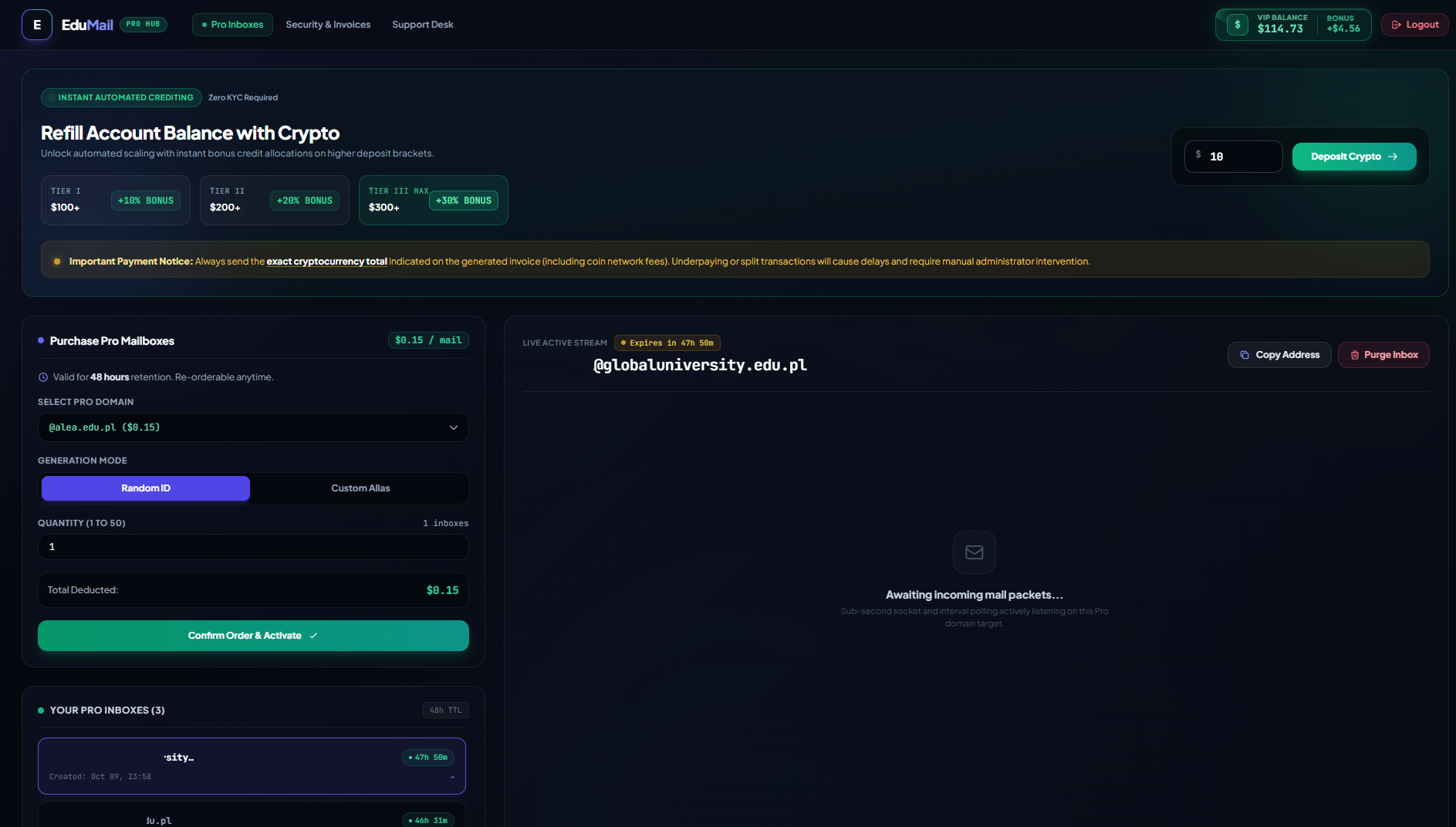Click the Total Deducted $0.15 amount
The height and width of the screenshot is (827, 1456).
(x=443, y=590)
